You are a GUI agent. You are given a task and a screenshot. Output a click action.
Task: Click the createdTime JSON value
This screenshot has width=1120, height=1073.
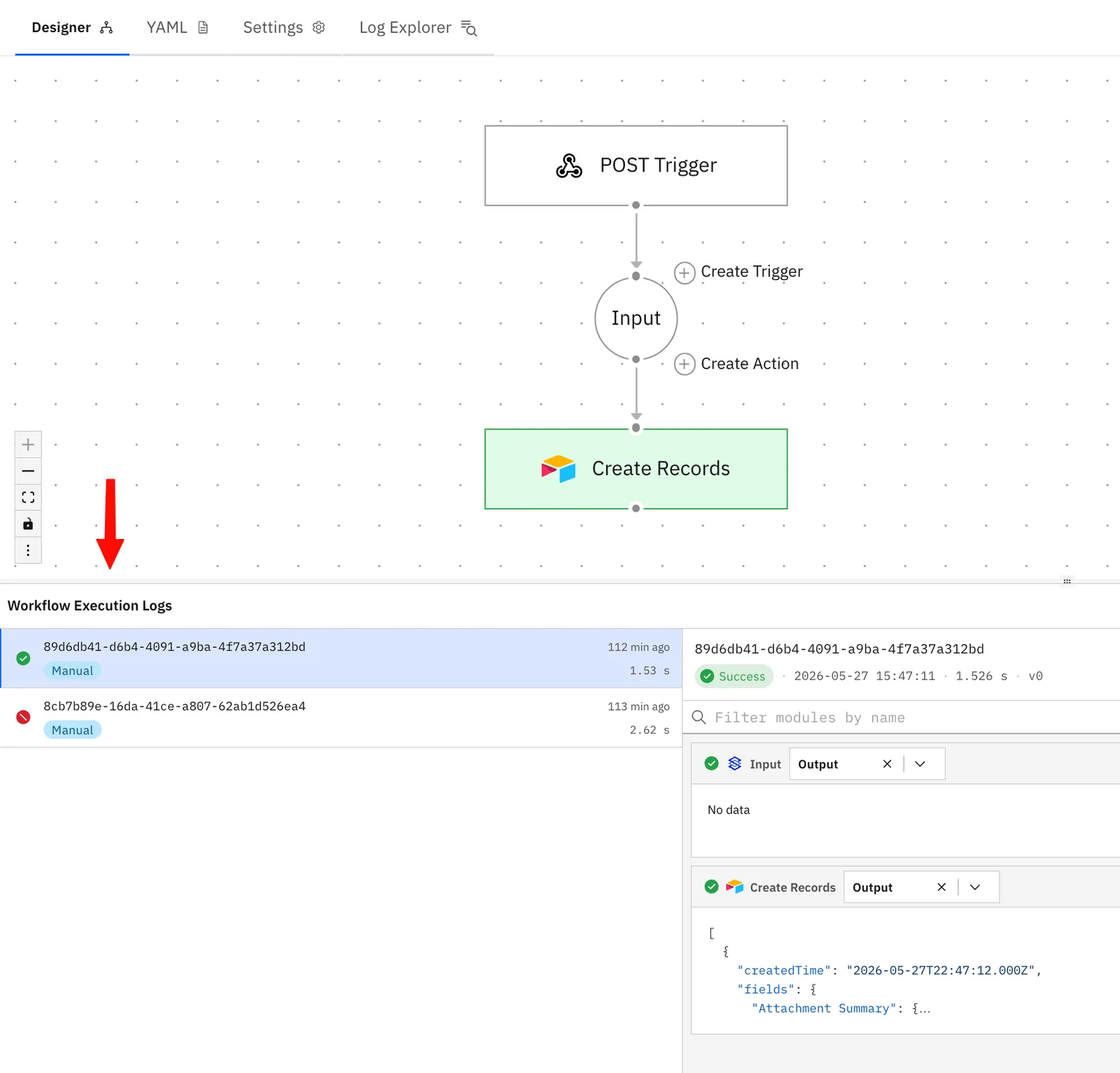[940, 971]
